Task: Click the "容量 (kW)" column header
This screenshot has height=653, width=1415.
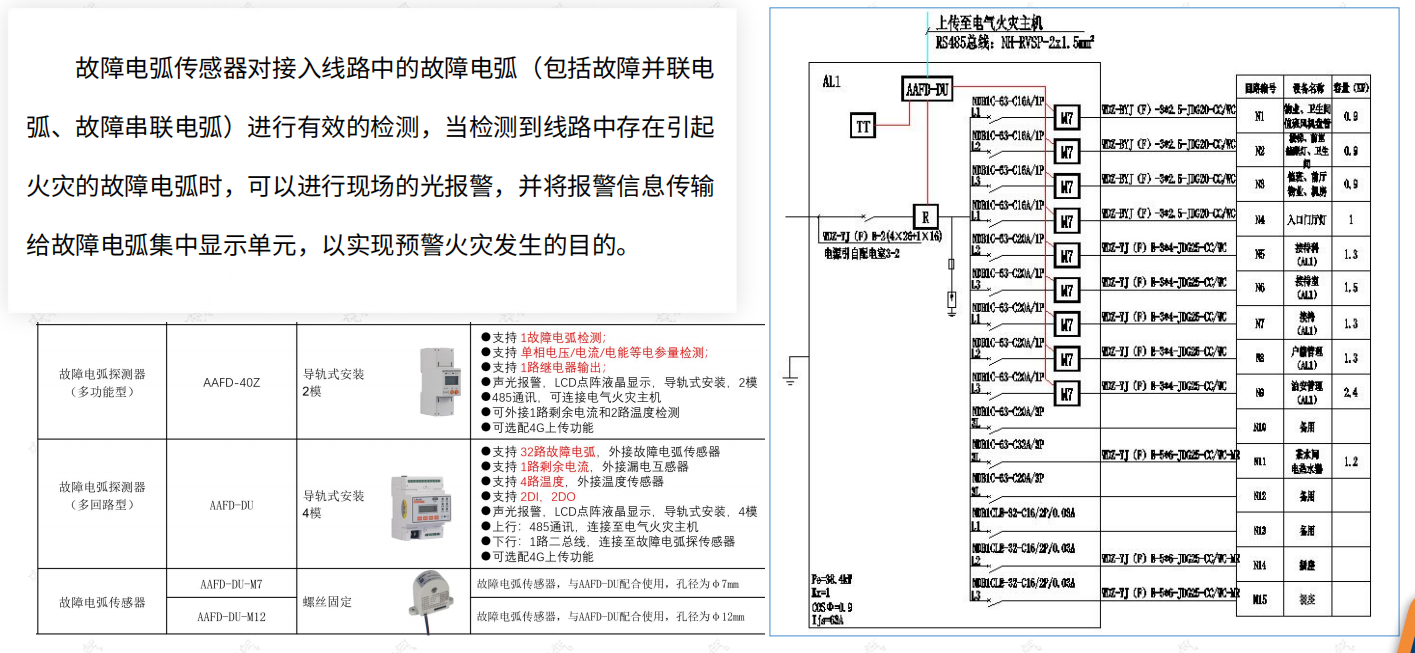Action: (x=1351, y=88)
